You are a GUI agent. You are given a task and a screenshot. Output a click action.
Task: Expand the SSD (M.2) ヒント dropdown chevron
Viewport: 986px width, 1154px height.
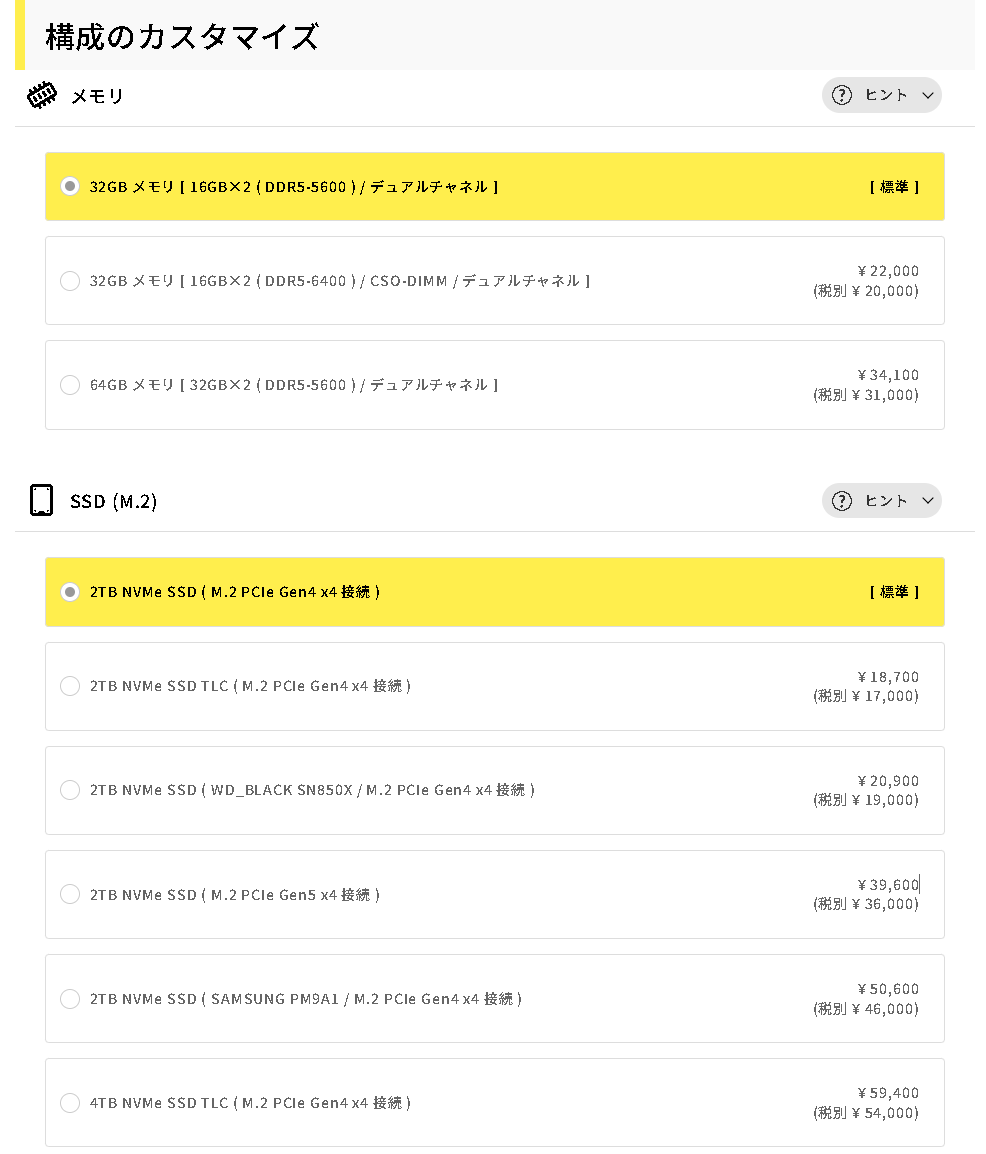click(928, 501)
